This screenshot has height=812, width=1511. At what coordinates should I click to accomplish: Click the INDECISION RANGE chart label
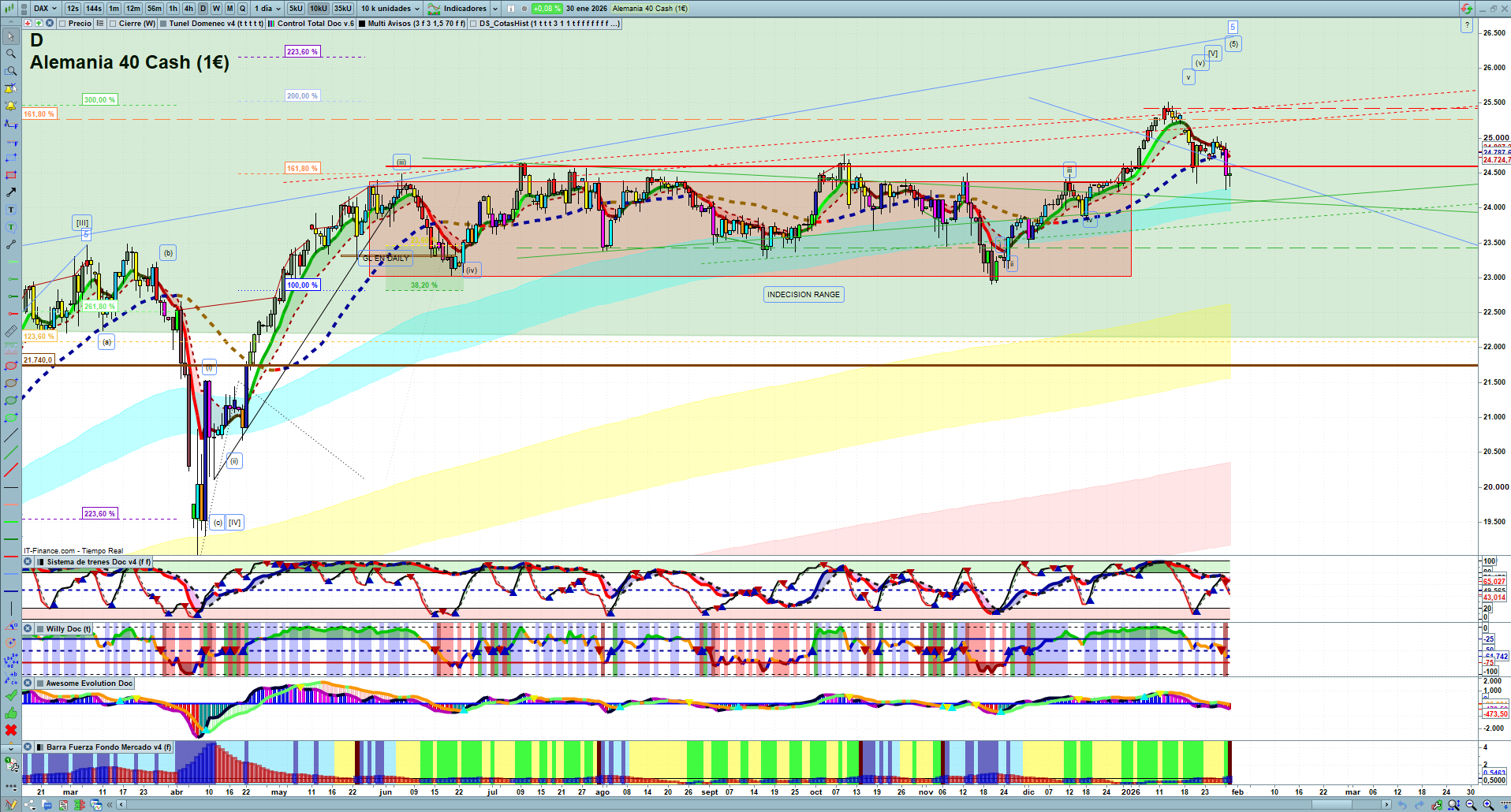tap(804, 295)
